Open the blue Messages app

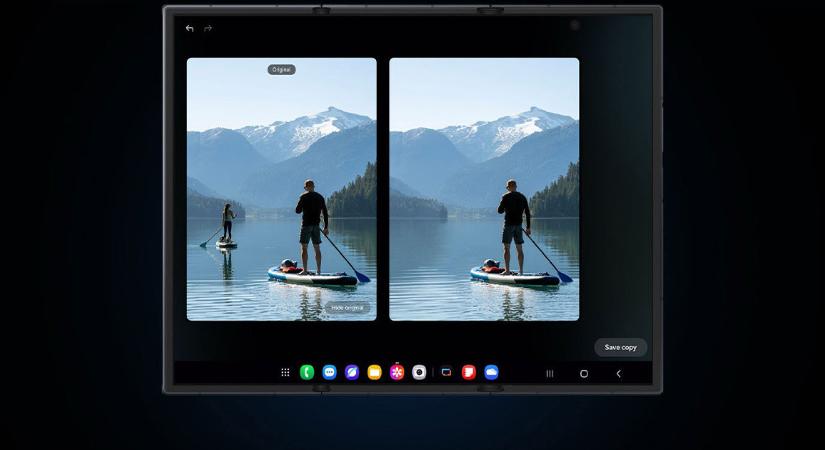coord(329,373)
